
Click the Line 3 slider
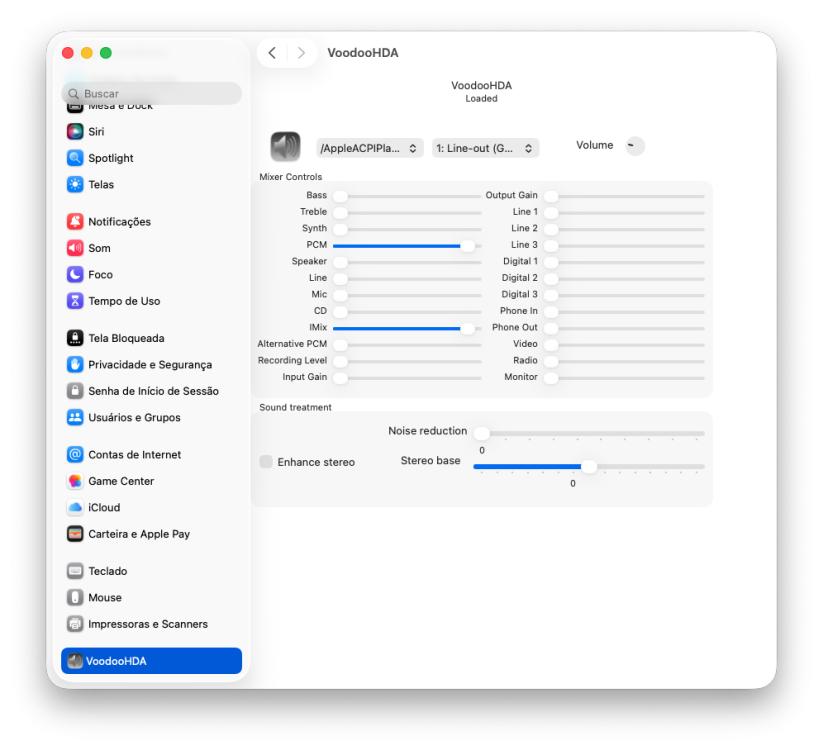point(624,246)
